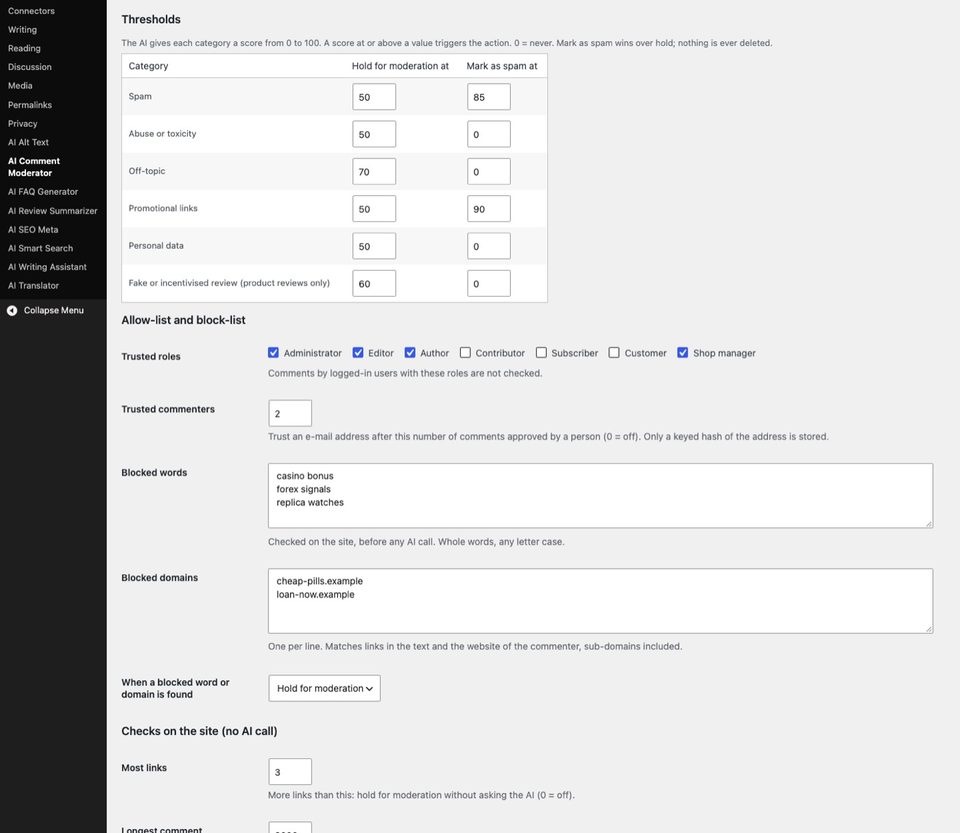Click 'loan-now.example' line in Blocked domains

coord(315,594)
